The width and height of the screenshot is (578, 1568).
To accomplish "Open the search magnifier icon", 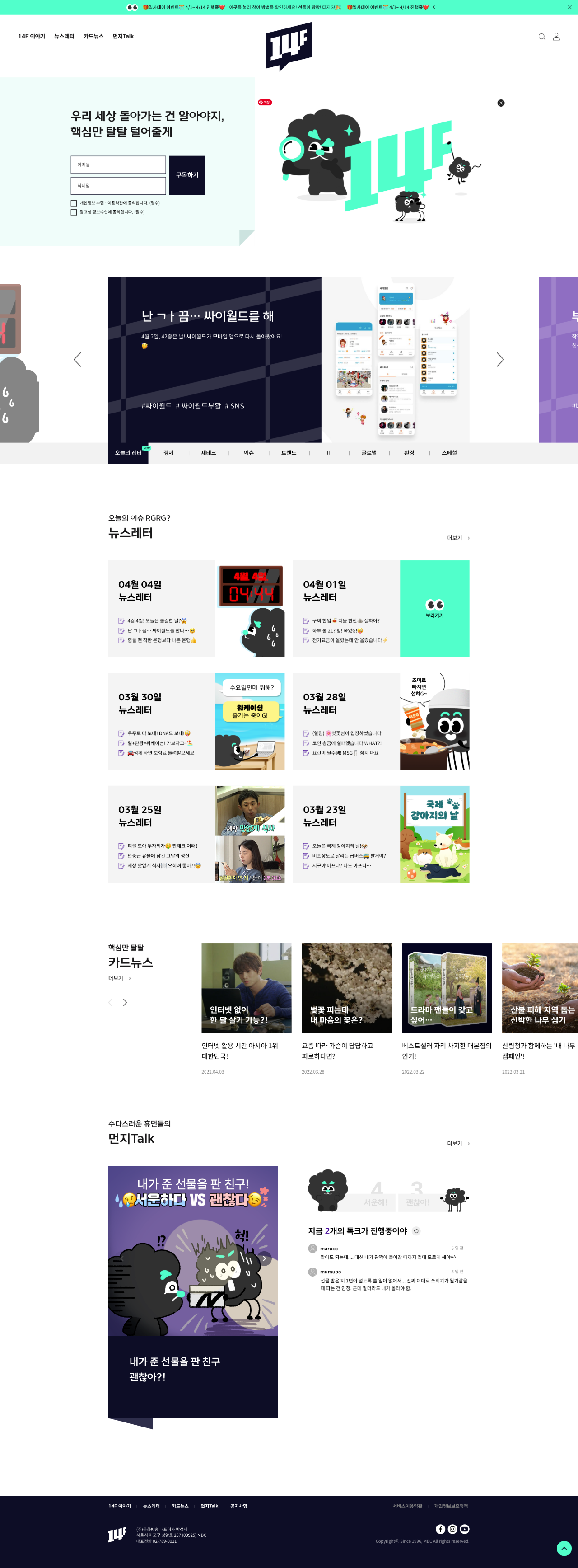I will pos(541,37).
